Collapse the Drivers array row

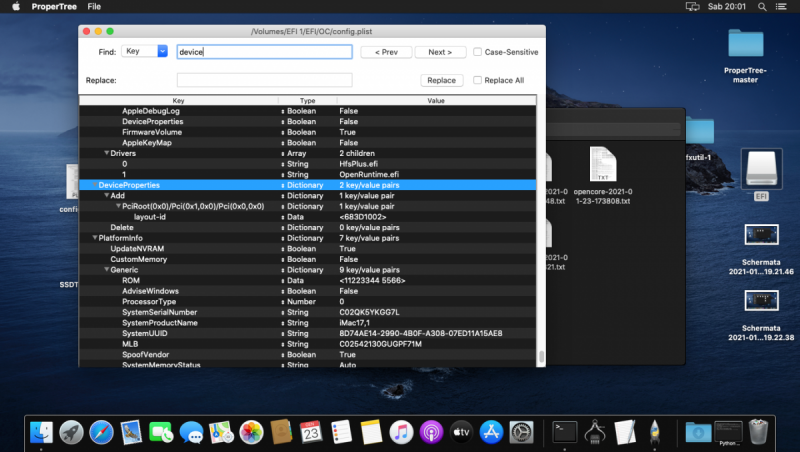[x=107, y=153]
